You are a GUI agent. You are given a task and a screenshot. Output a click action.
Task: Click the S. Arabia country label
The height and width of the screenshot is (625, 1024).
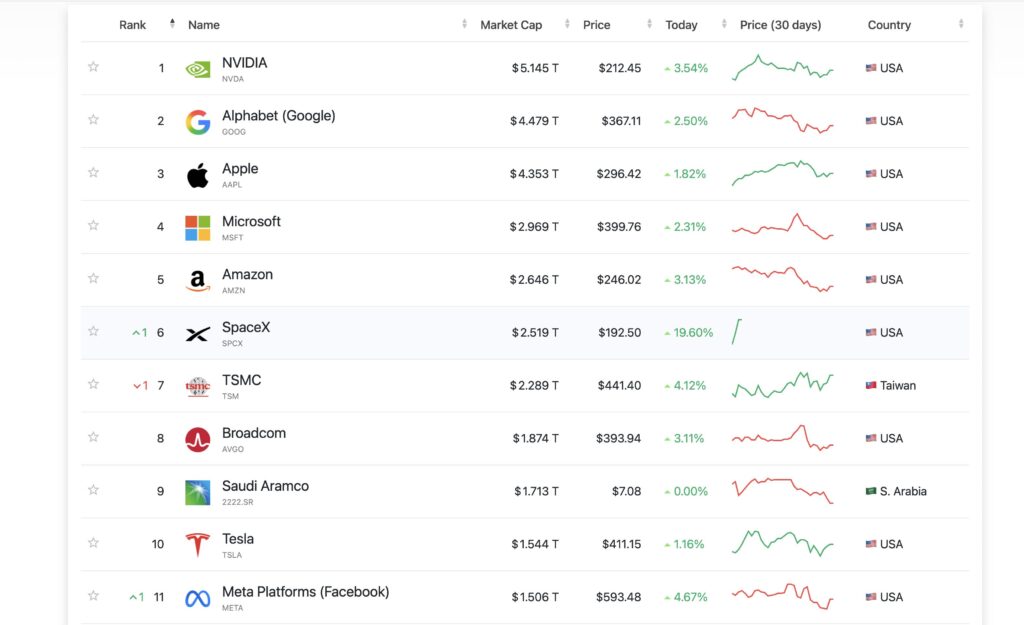[x=903, y=491]
